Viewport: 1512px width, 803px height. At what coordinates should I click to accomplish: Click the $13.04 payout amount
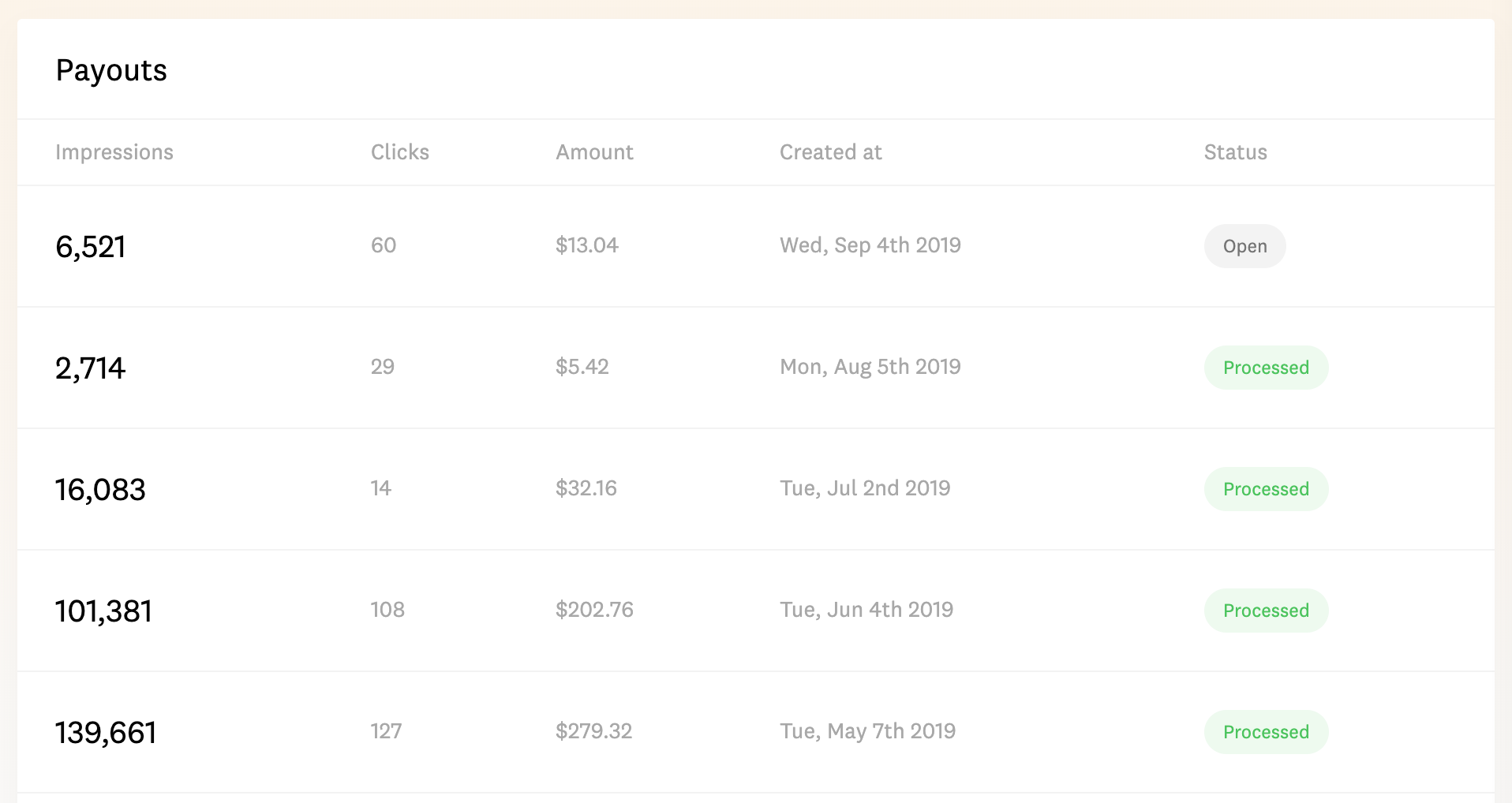coord(586,245)
